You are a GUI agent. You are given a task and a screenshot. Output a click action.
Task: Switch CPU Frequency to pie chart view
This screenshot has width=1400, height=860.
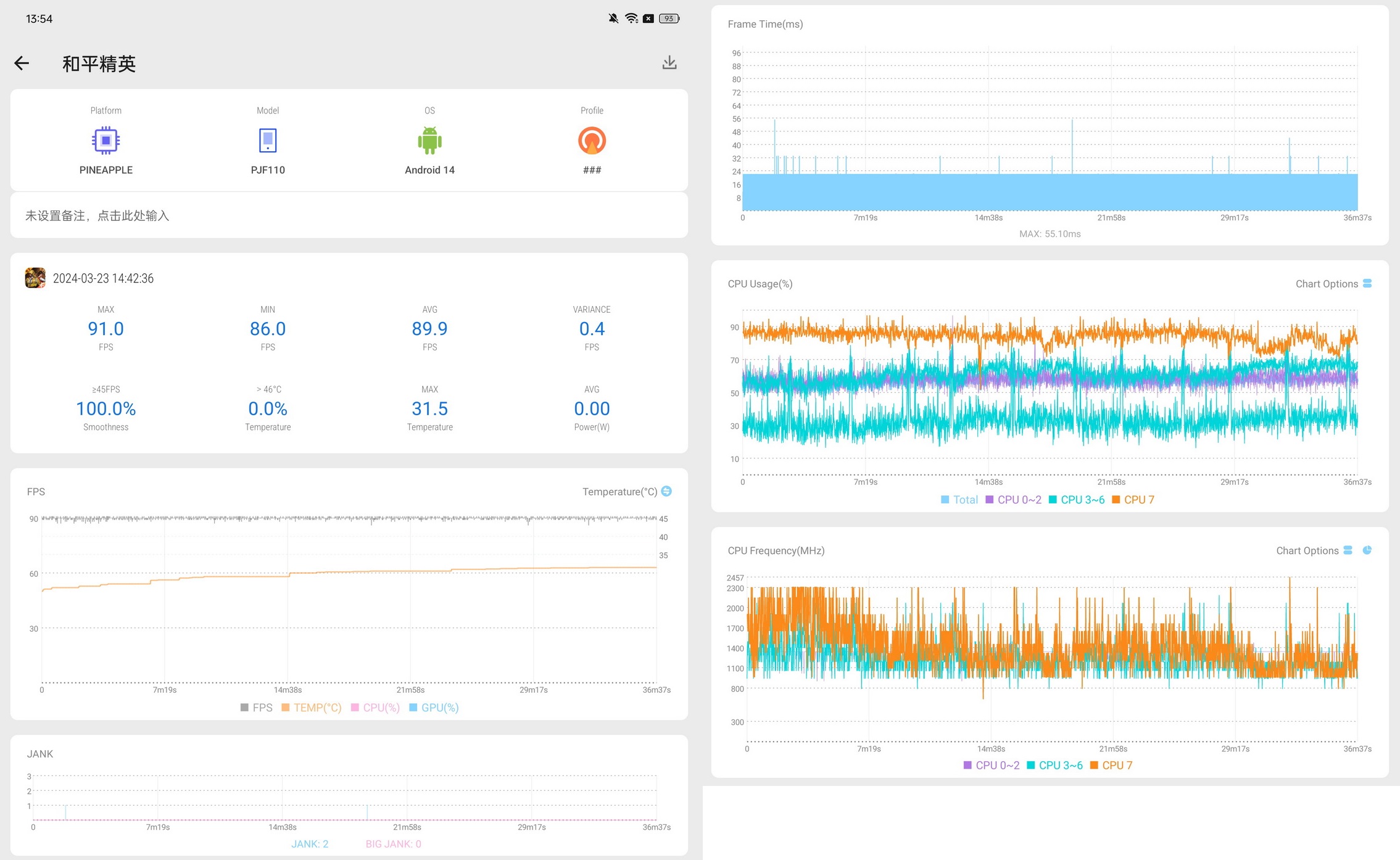click(1367, 550)
